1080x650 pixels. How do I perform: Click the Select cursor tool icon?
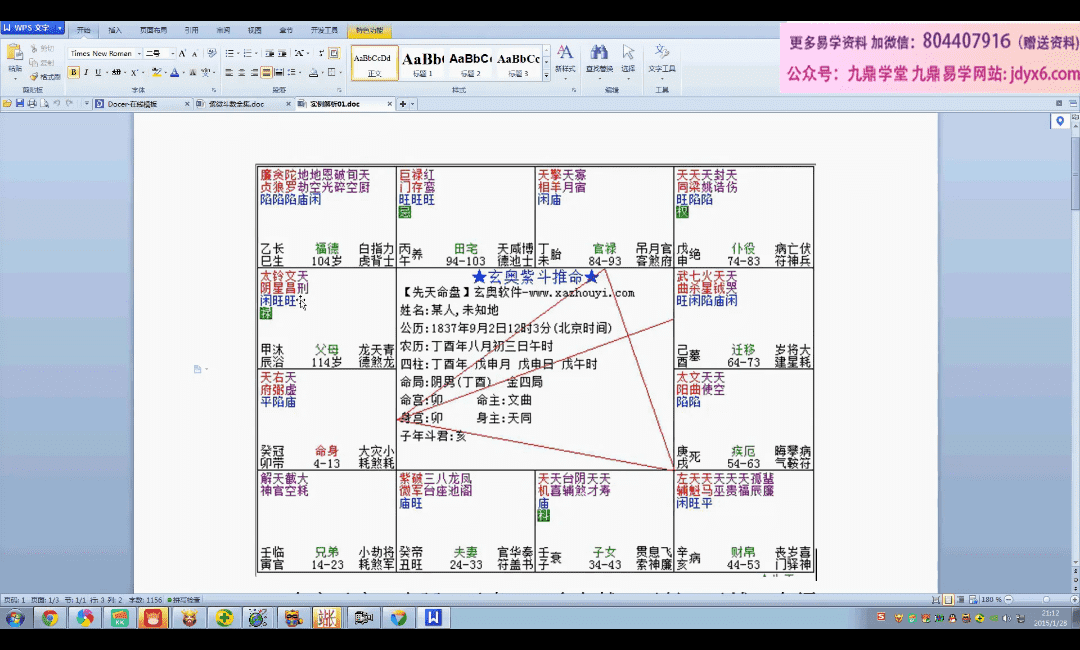(628, 54)
